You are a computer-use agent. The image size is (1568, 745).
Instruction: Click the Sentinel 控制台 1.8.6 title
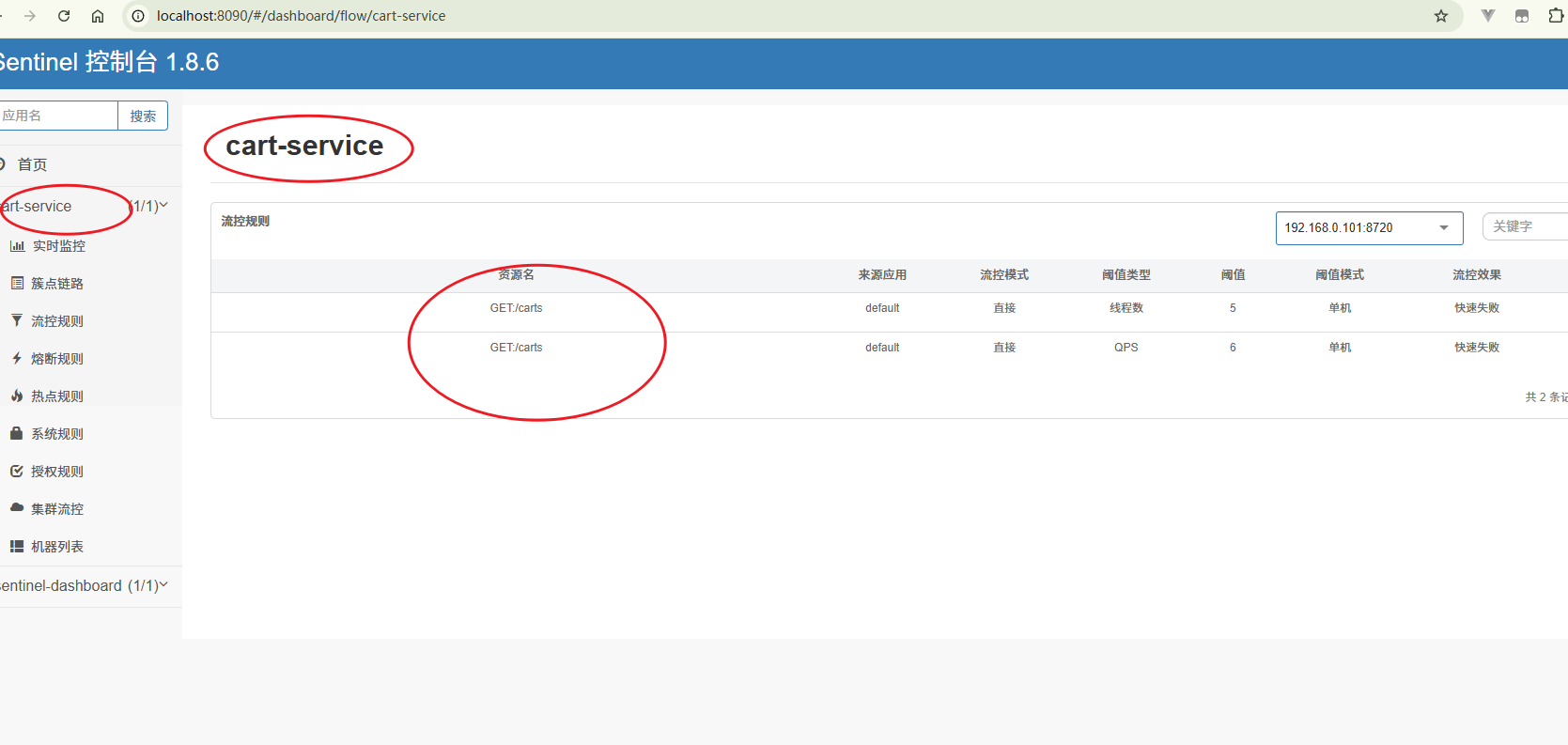click(108, 62)
